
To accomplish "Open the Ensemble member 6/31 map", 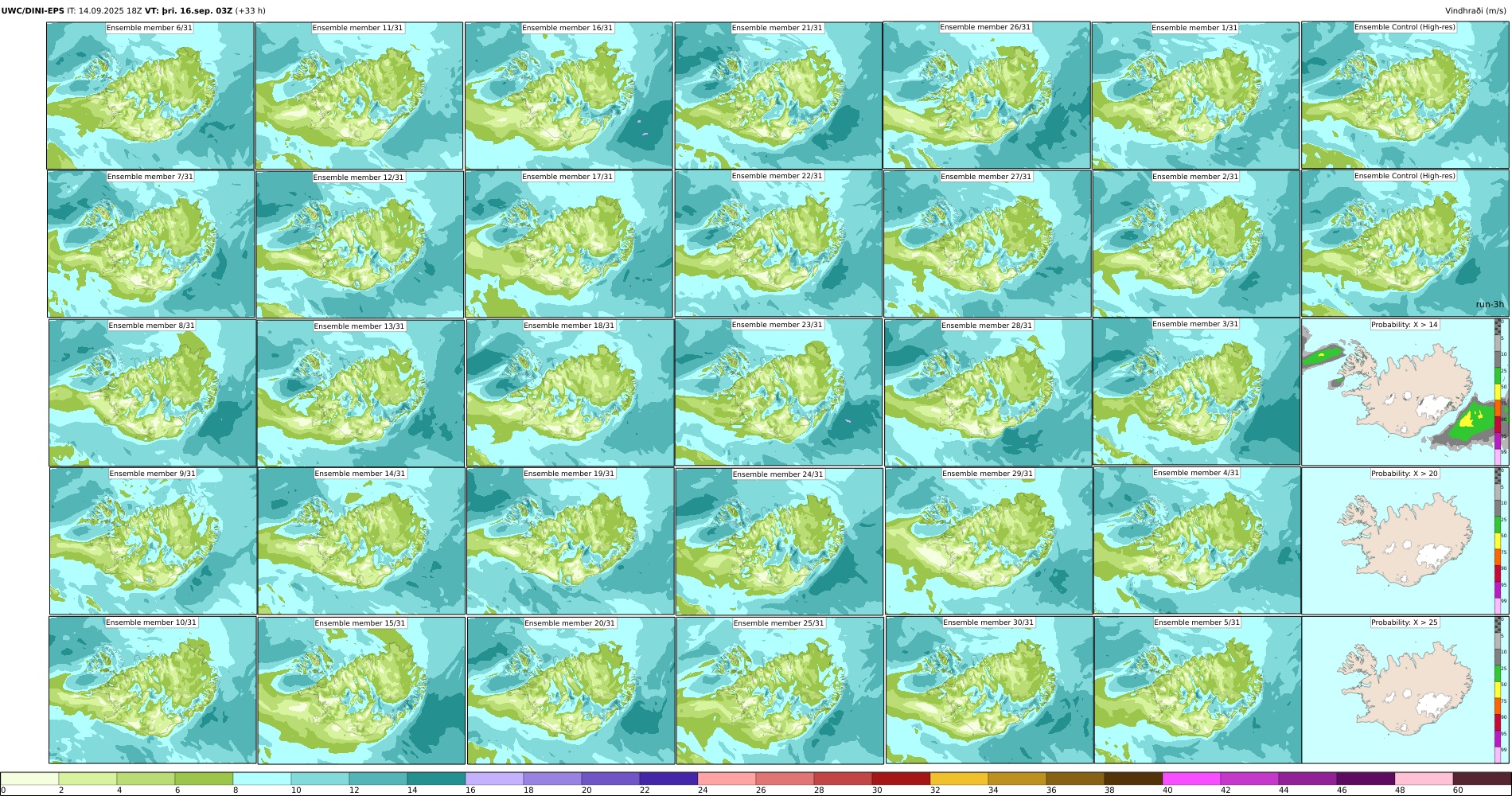I will (150, 96).
